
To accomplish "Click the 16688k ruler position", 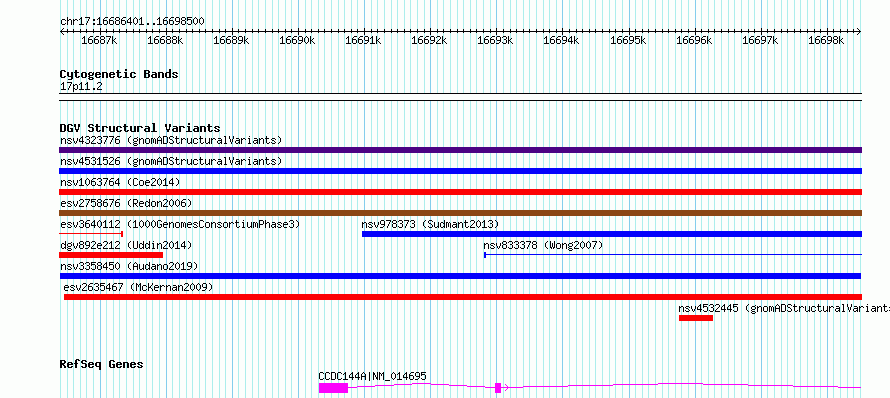I will pos(165,40).
